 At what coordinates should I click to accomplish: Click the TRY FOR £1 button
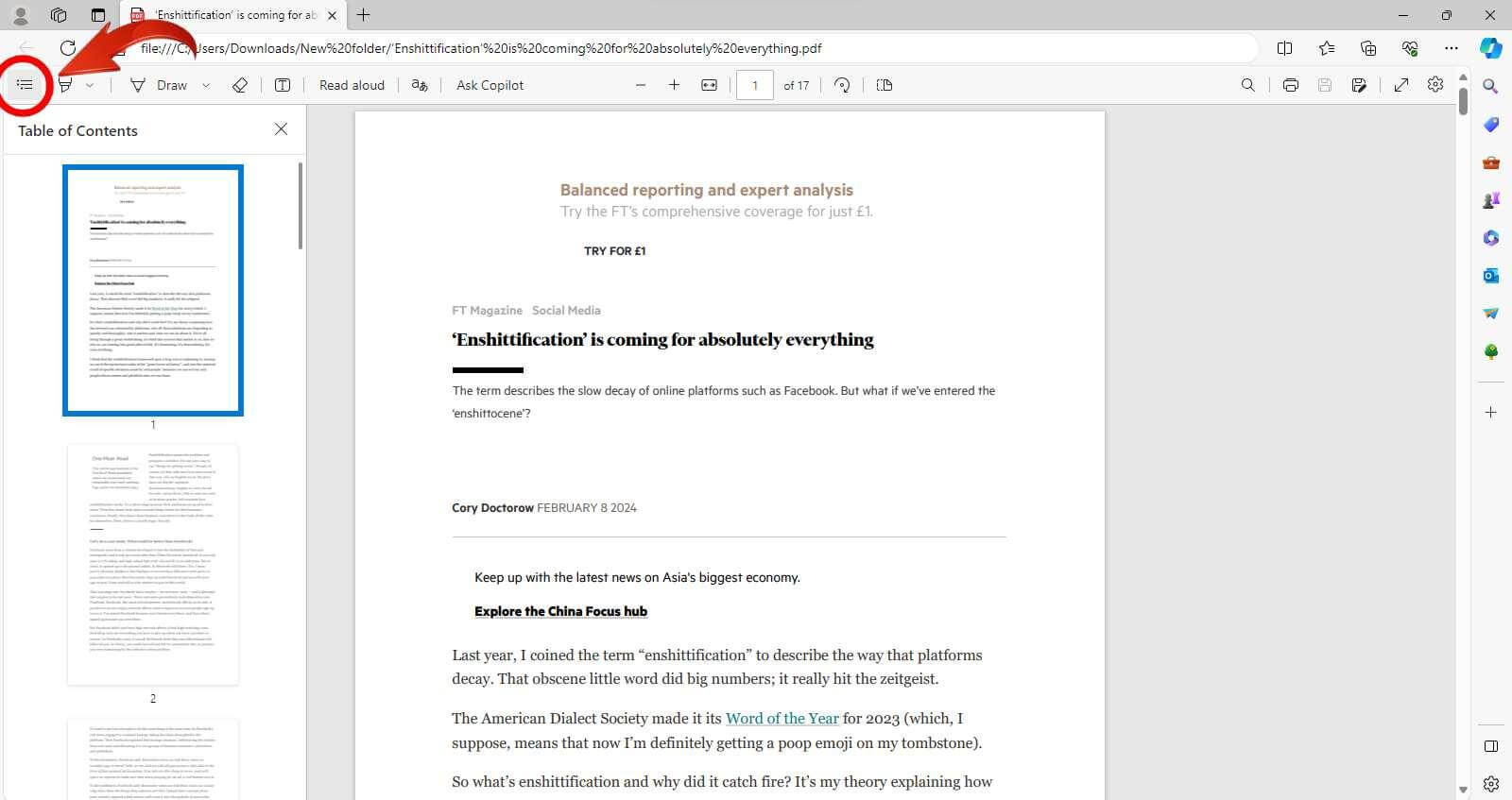(614, 251)
